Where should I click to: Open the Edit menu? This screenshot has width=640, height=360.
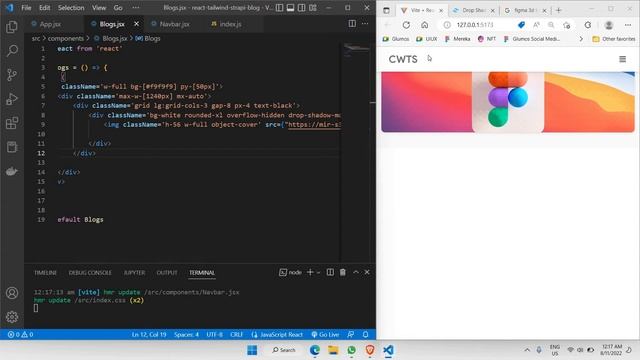click(44, 8)
